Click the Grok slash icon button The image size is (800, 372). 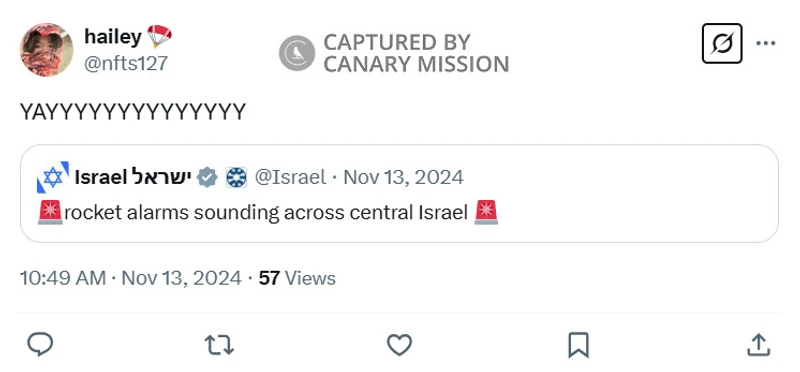coord(722,43)
